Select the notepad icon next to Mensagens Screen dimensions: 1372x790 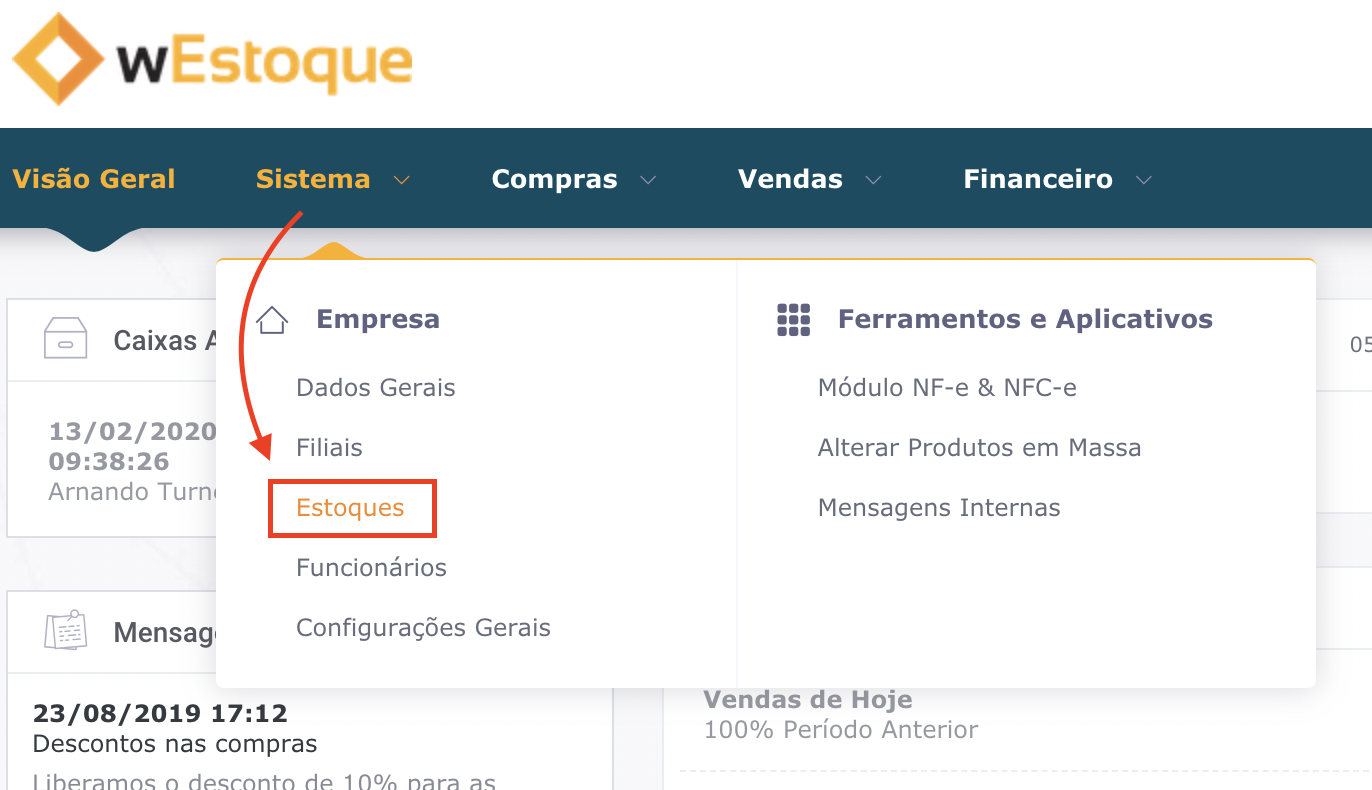[x=65, y=630]
